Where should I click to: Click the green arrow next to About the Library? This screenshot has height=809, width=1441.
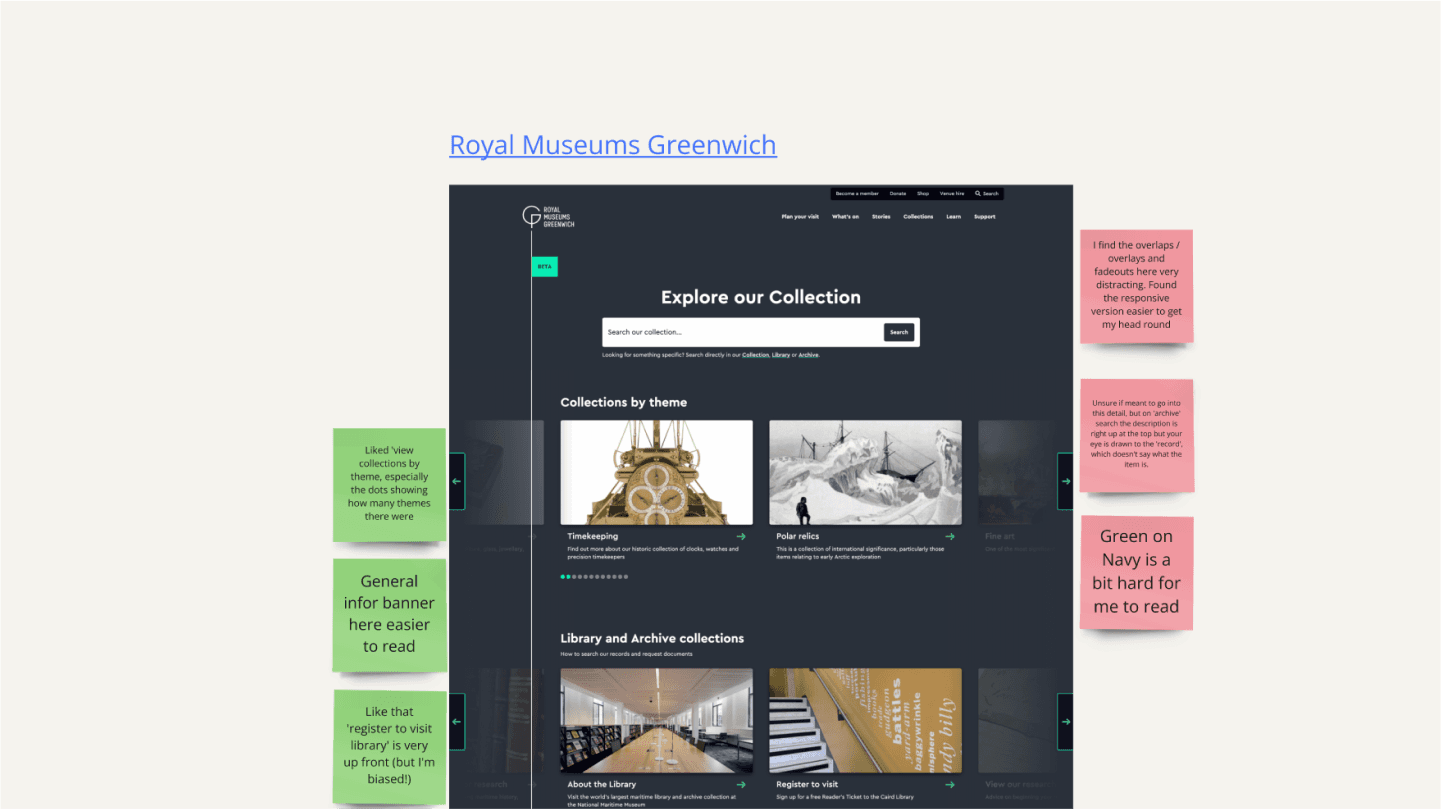741,785
